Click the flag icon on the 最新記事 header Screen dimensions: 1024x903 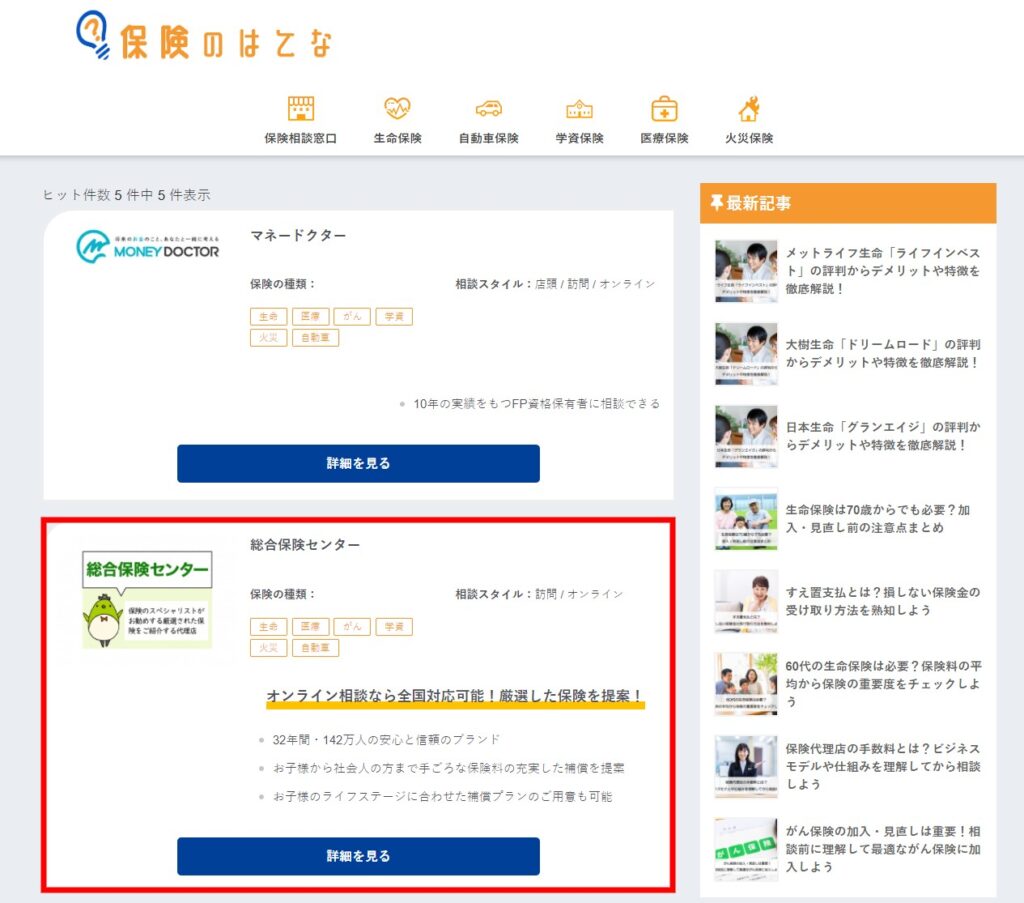717,201
